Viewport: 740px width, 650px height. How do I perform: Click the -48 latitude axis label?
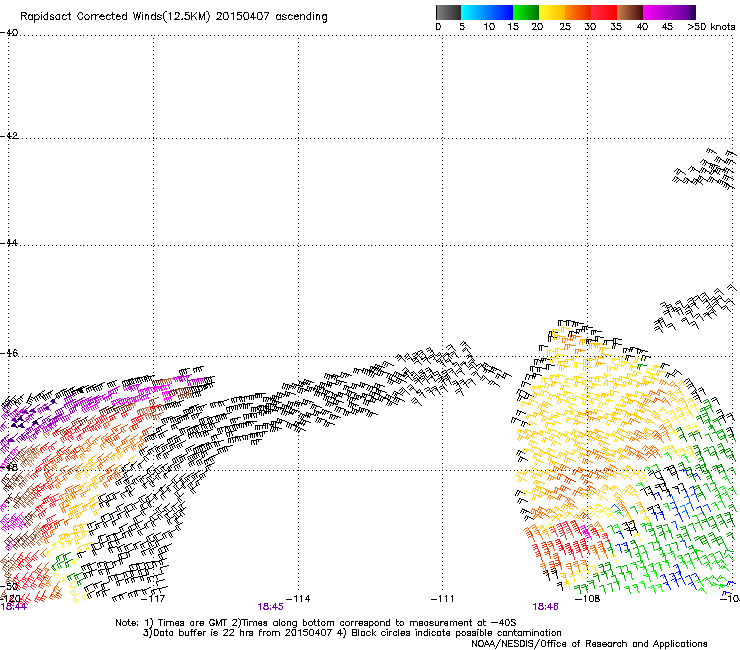(9, 467)
